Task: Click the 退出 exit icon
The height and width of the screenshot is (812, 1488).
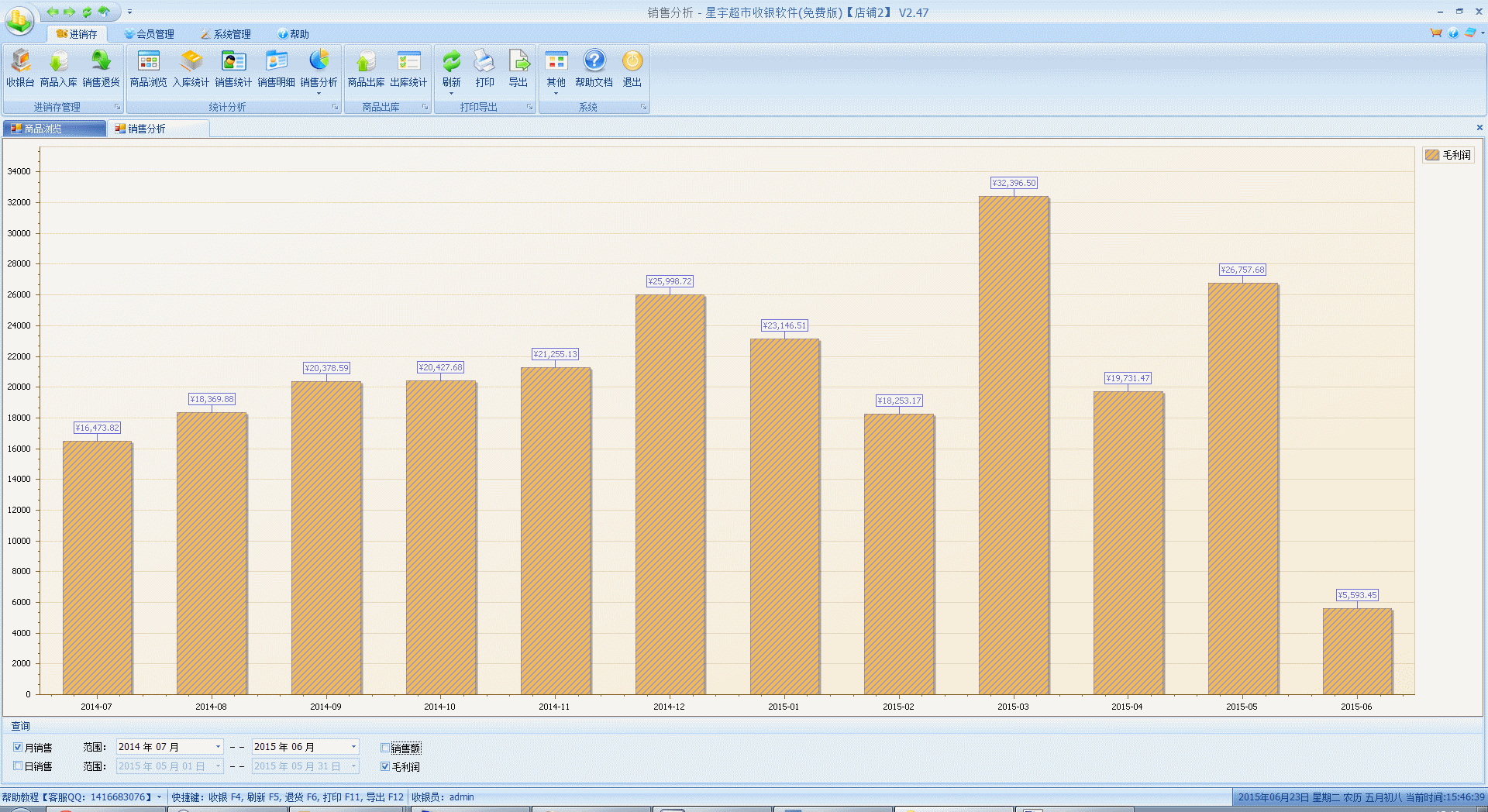Action: click(x=632, y=69)
